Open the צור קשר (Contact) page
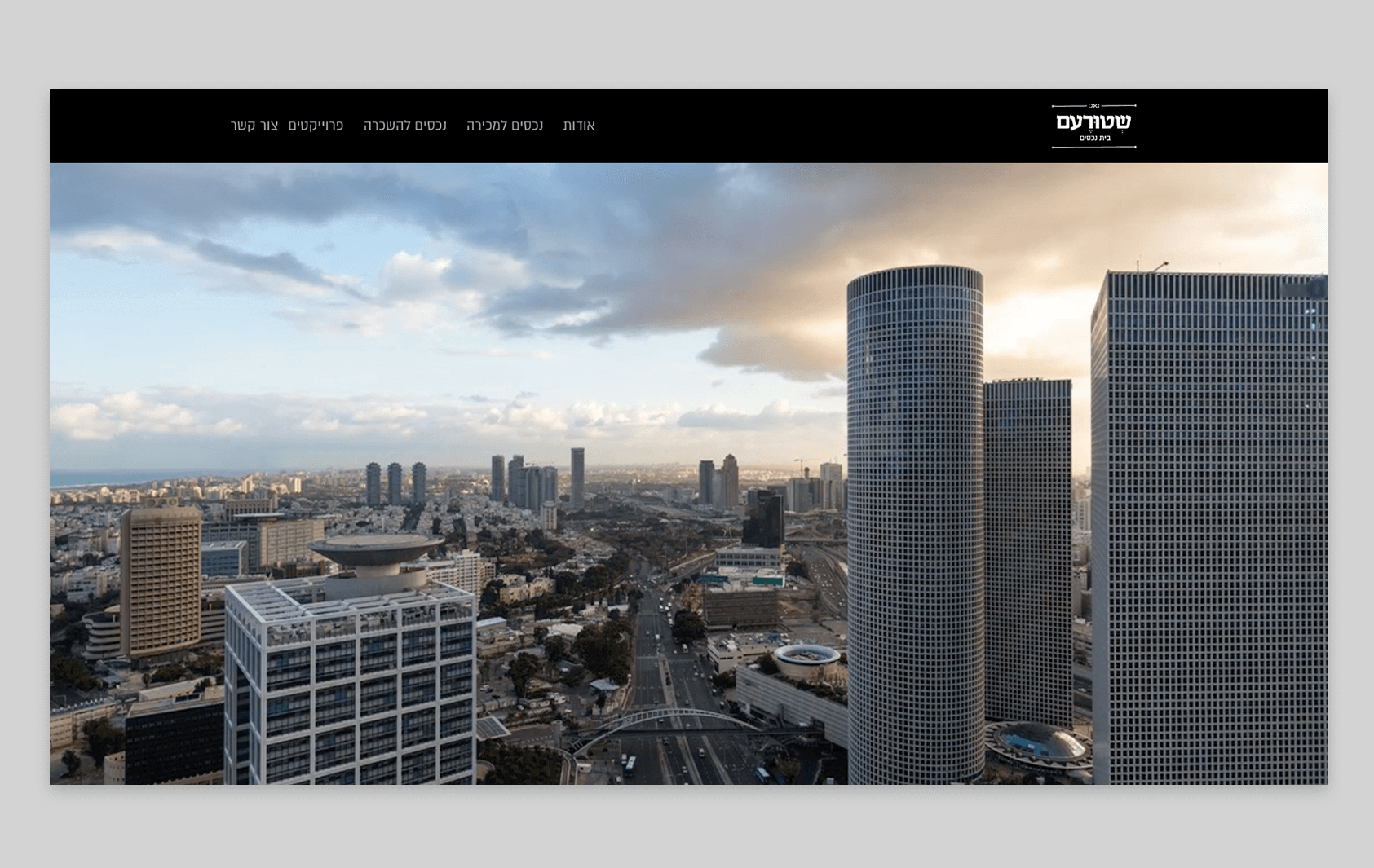The width and height of the screenshot is (1374, 868). tap(254, 126)
